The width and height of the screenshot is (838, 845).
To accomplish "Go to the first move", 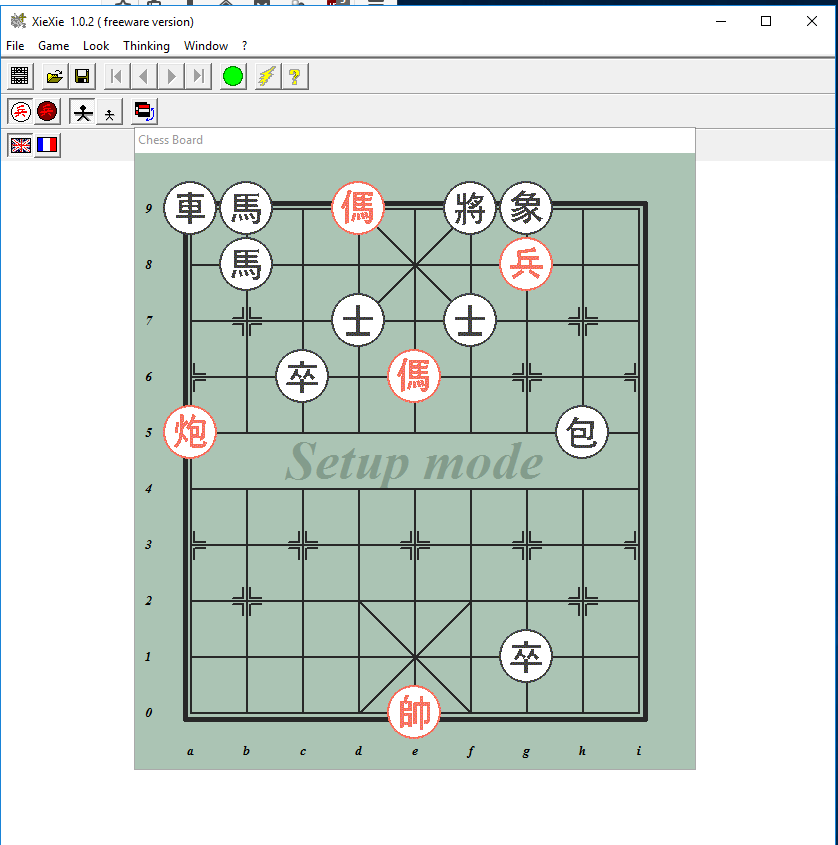I will pyautogui.click(x=117, y=77).
